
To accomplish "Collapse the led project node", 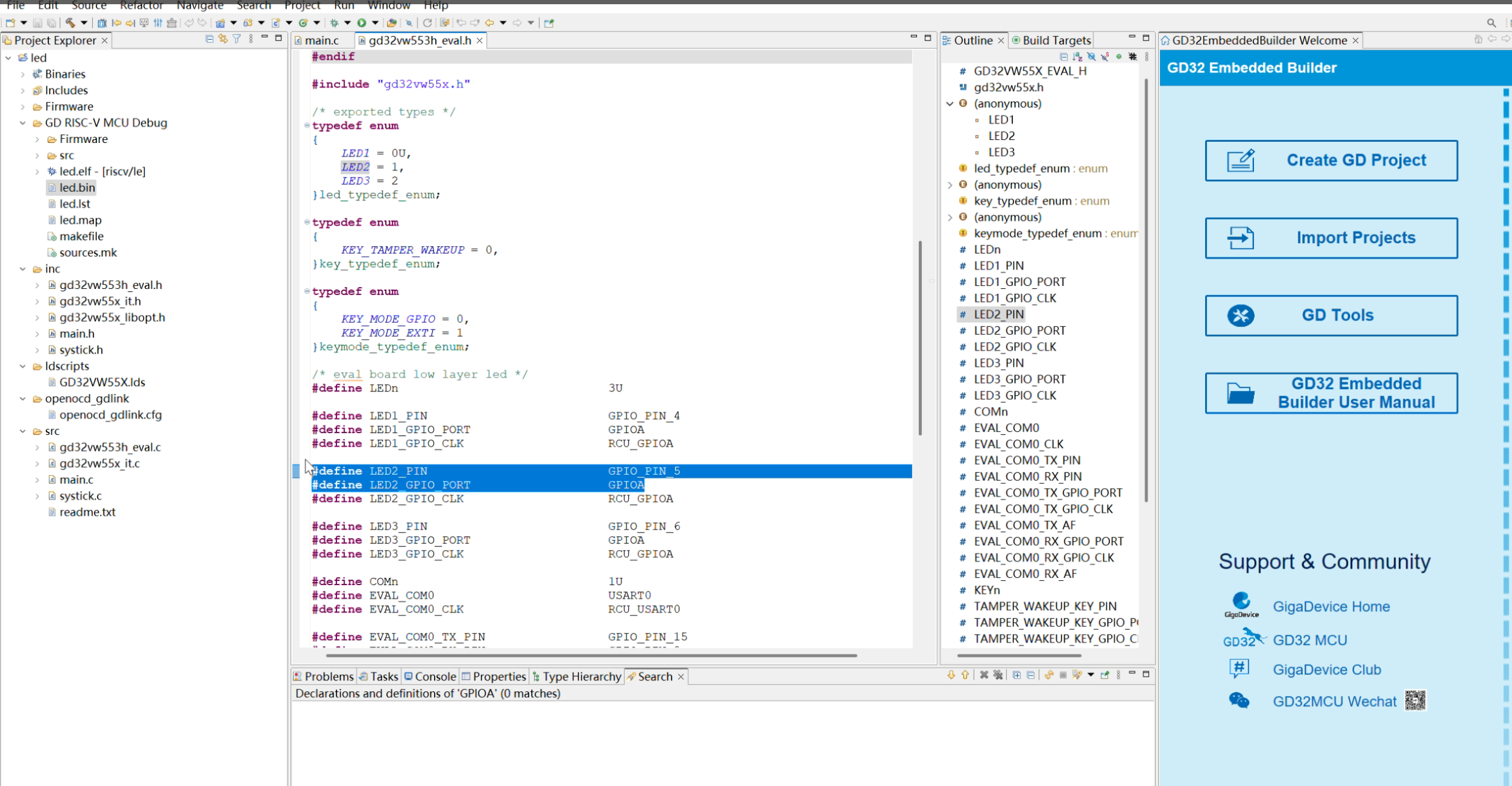I will (x=8, y=58).
